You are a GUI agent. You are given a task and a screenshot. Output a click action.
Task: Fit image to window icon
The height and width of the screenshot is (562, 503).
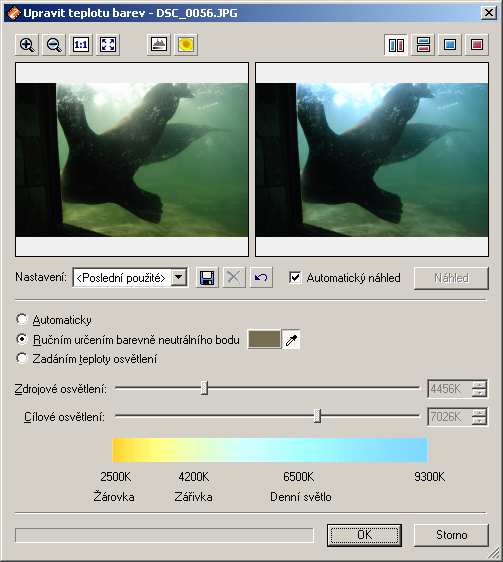tap(108, 45)
